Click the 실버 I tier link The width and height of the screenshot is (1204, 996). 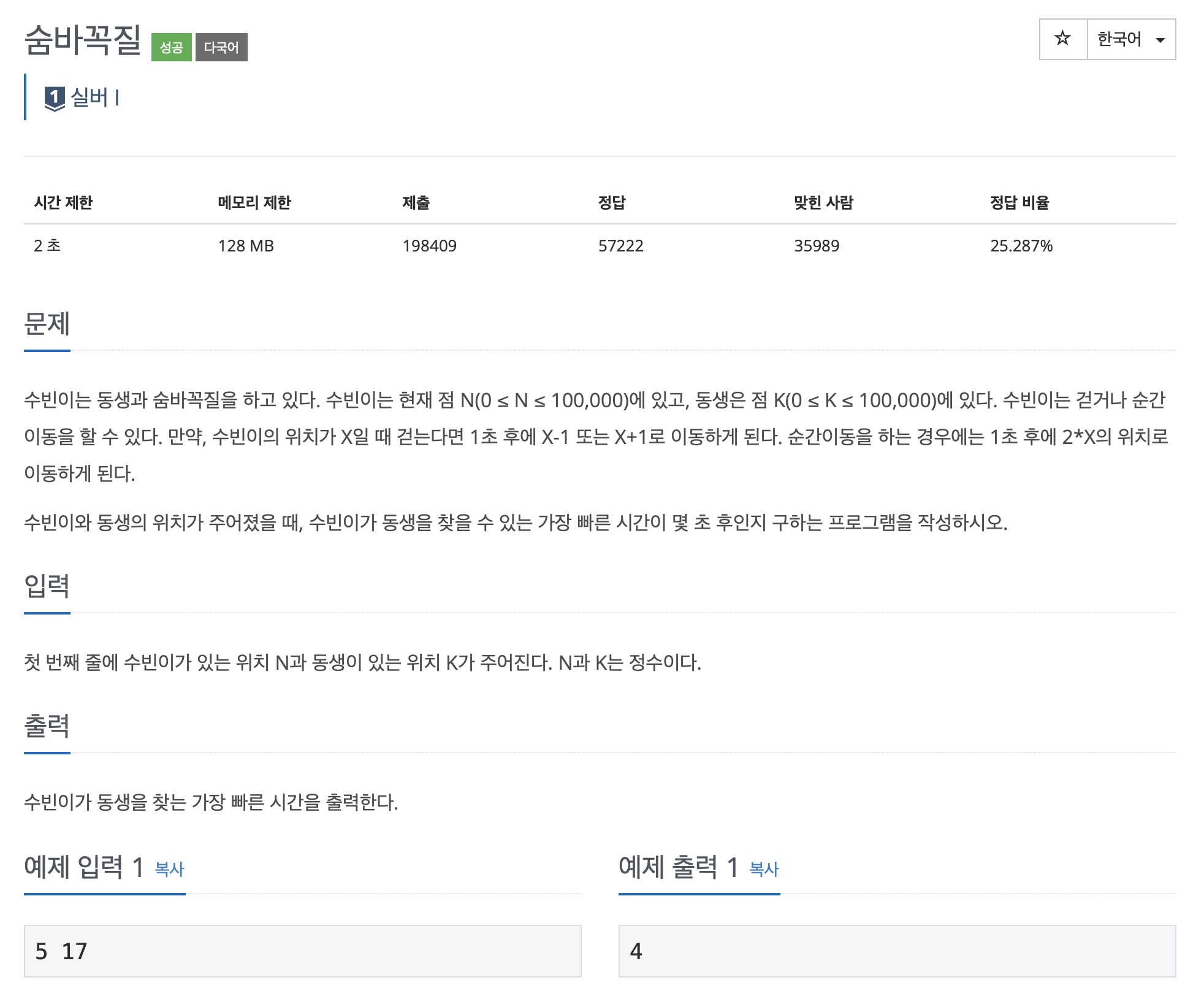(x=95, y=98)
